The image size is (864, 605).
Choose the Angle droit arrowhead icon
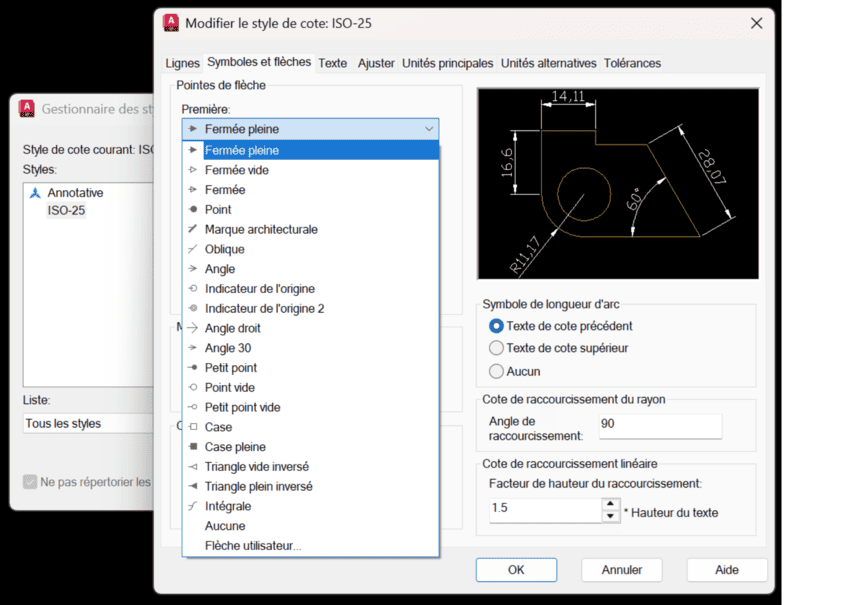click(194, 328)
